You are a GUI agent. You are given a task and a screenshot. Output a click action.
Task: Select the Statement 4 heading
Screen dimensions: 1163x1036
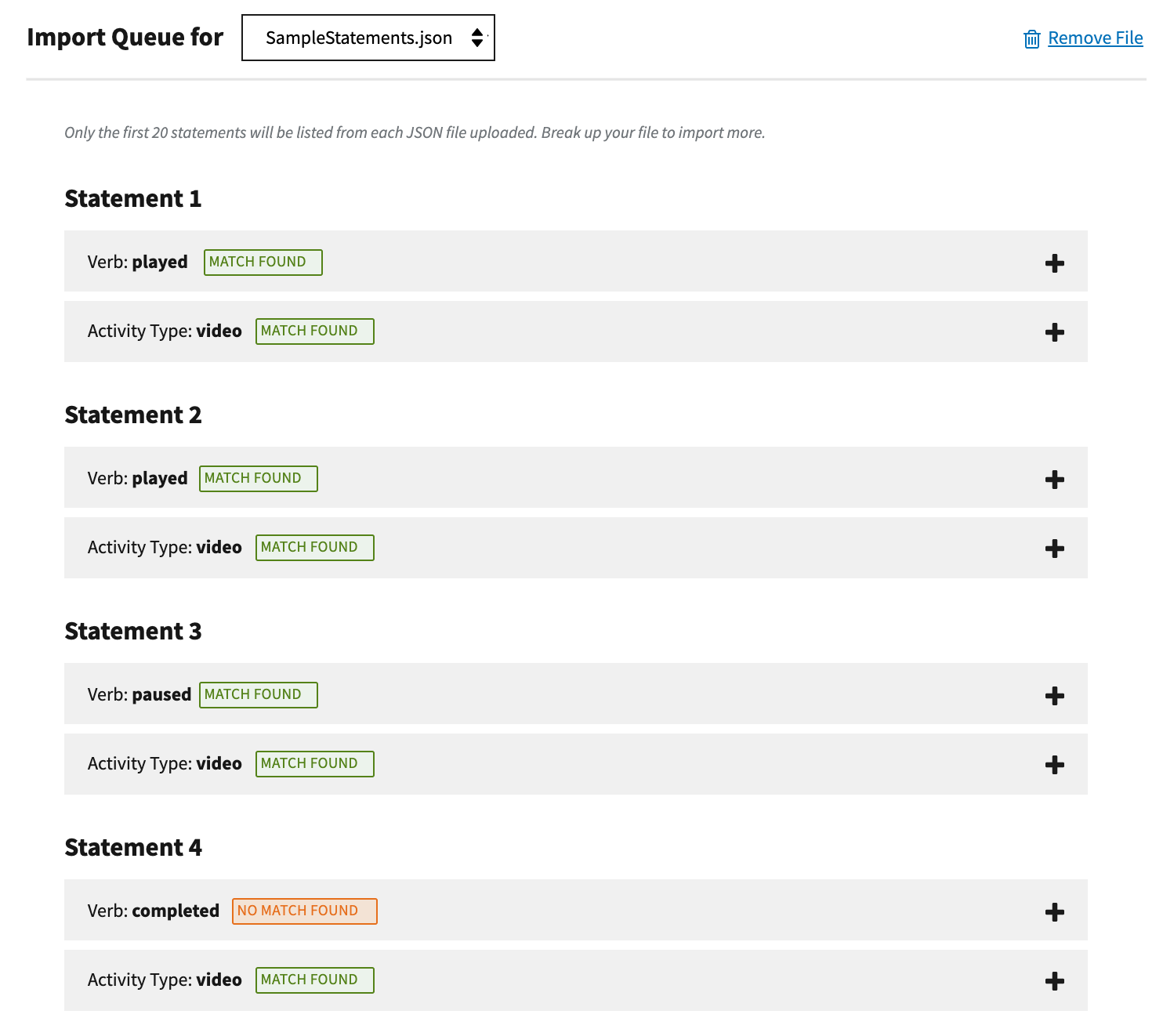[133, 847]
